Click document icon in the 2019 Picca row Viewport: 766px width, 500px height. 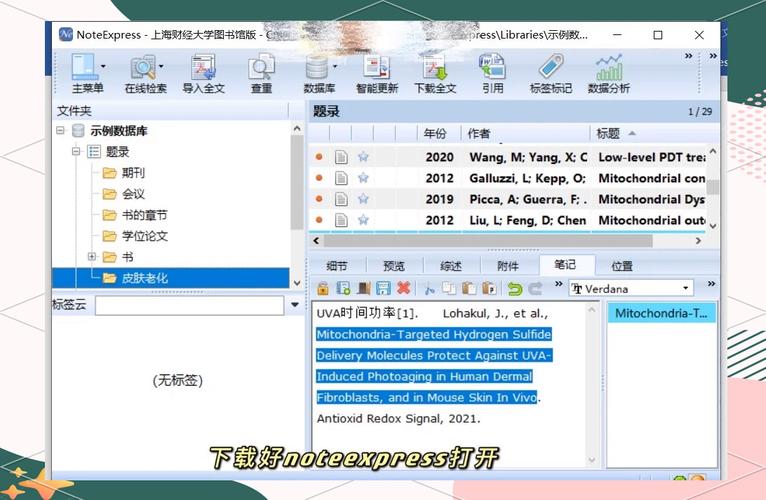click(x=341, y=199)
